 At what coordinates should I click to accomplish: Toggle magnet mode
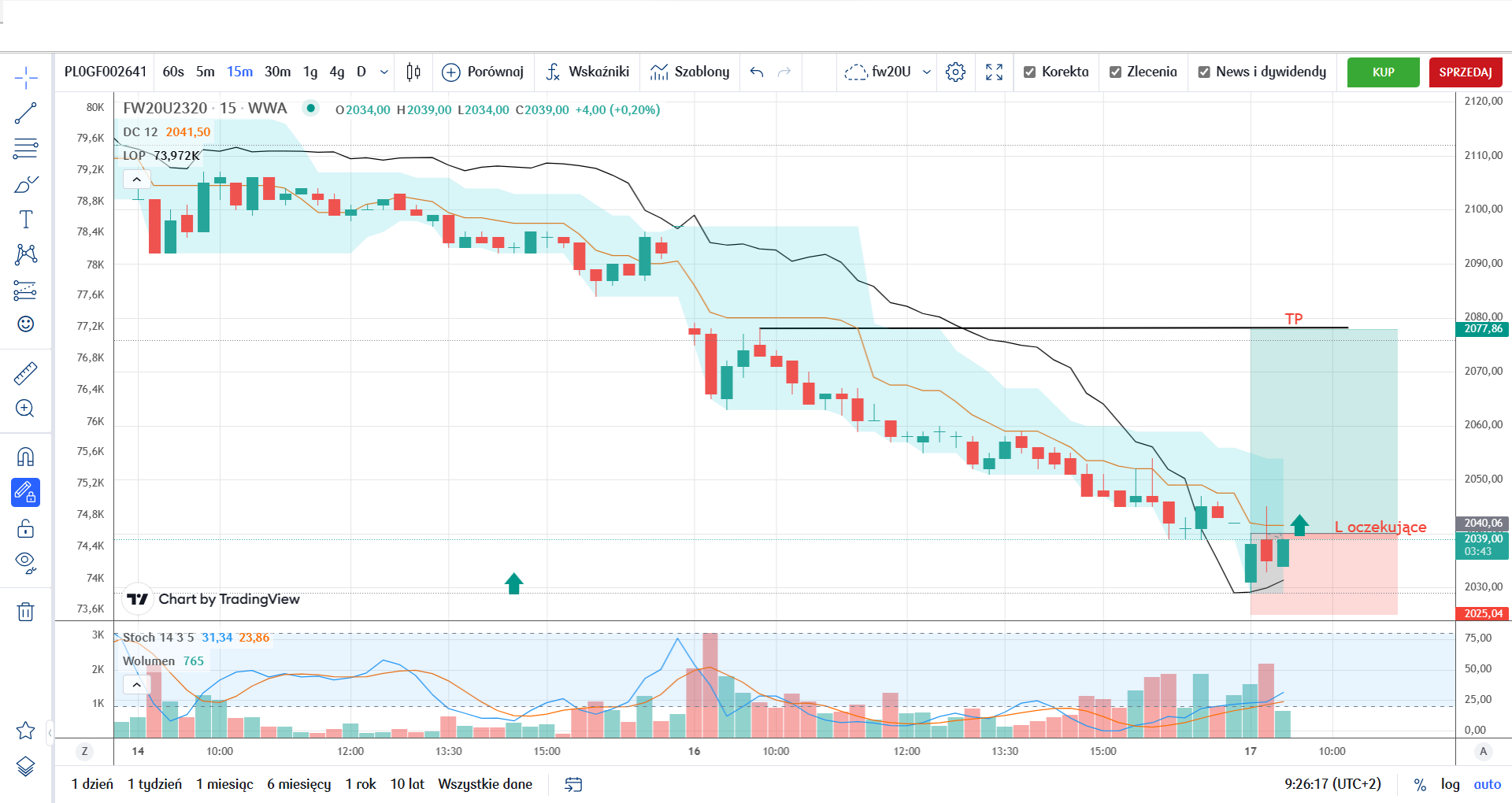pyautogui.click(x=26, y=457)
